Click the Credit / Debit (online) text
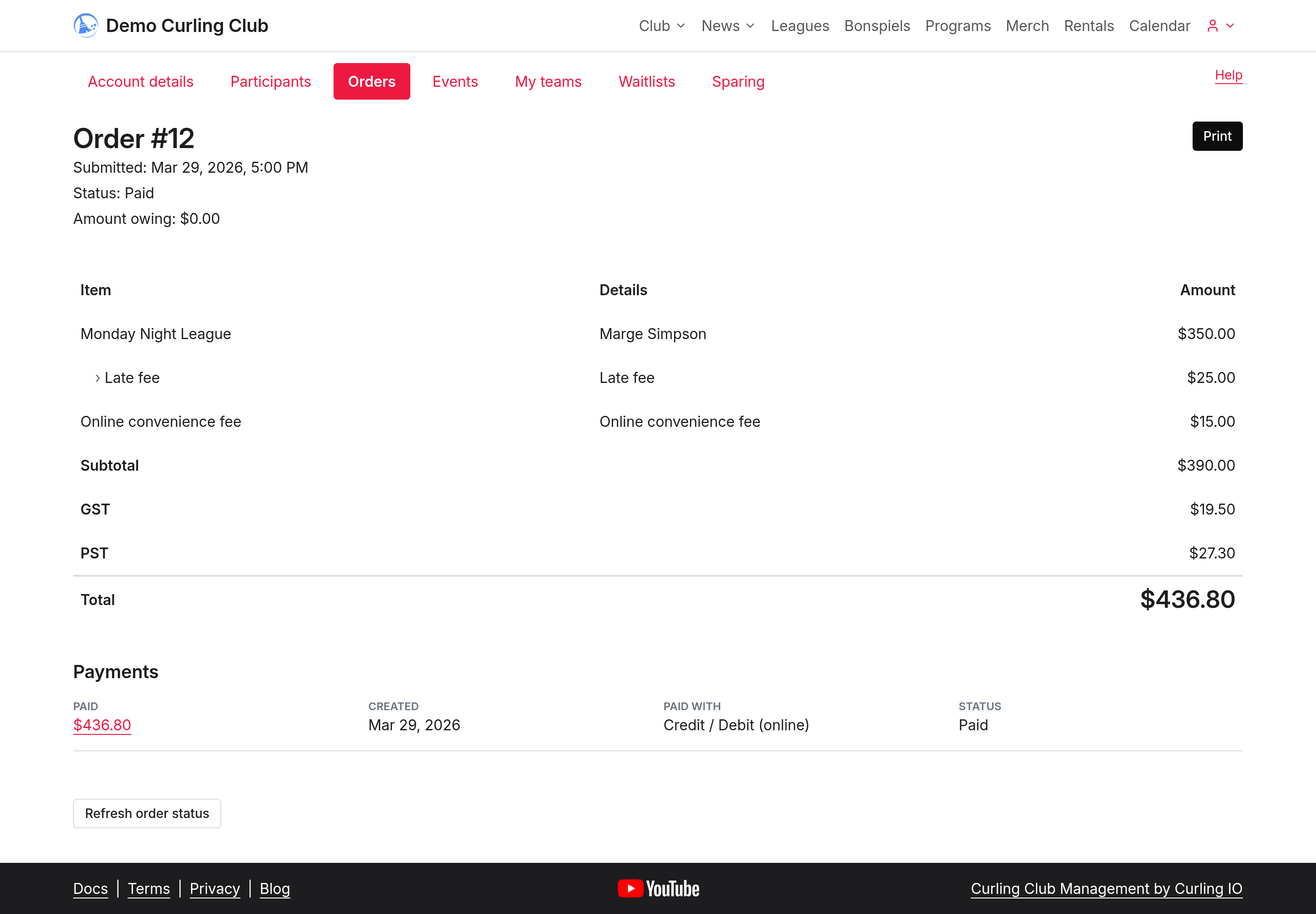 point(736,725)
